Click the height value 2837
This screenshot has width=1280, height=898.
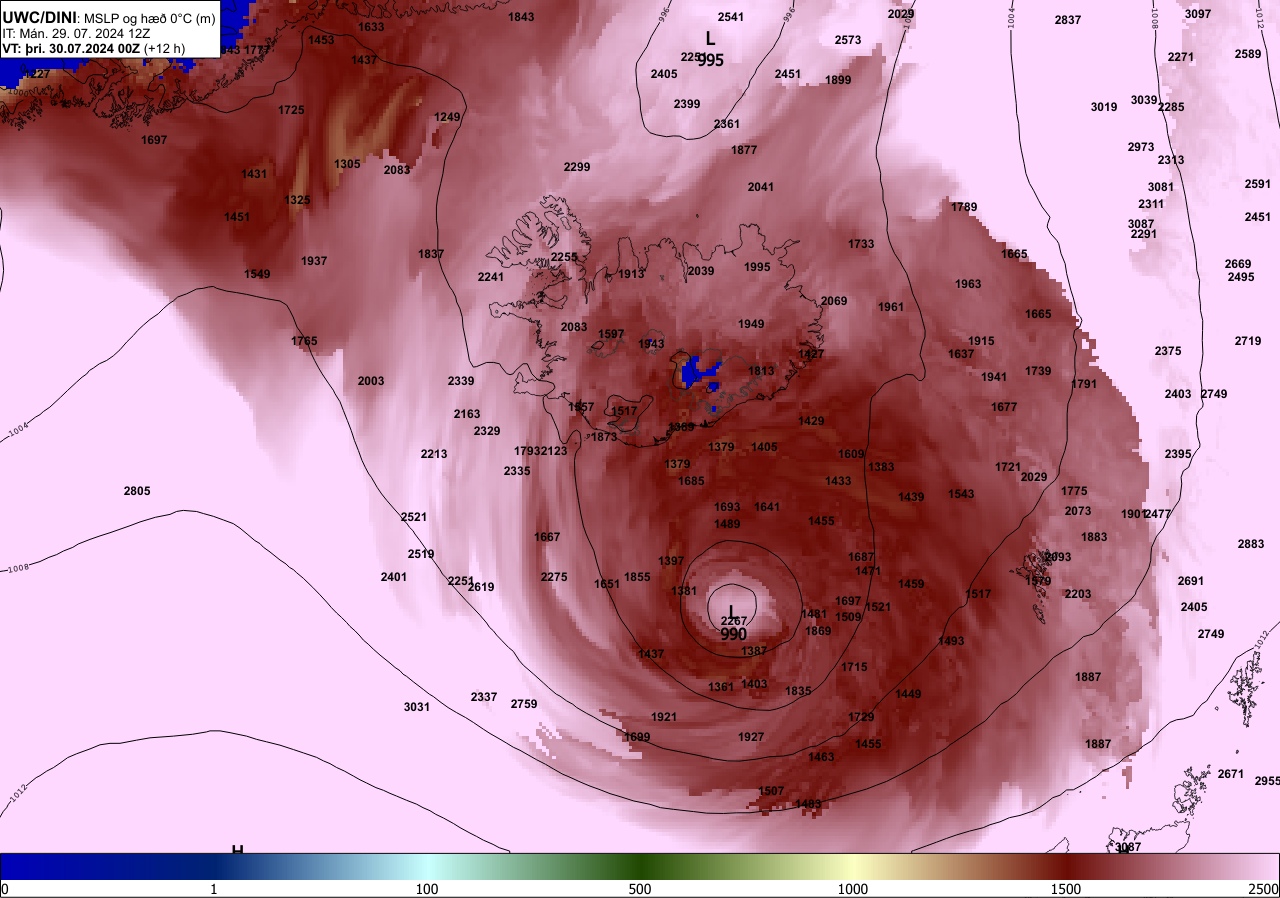(x=1068, y=20)
